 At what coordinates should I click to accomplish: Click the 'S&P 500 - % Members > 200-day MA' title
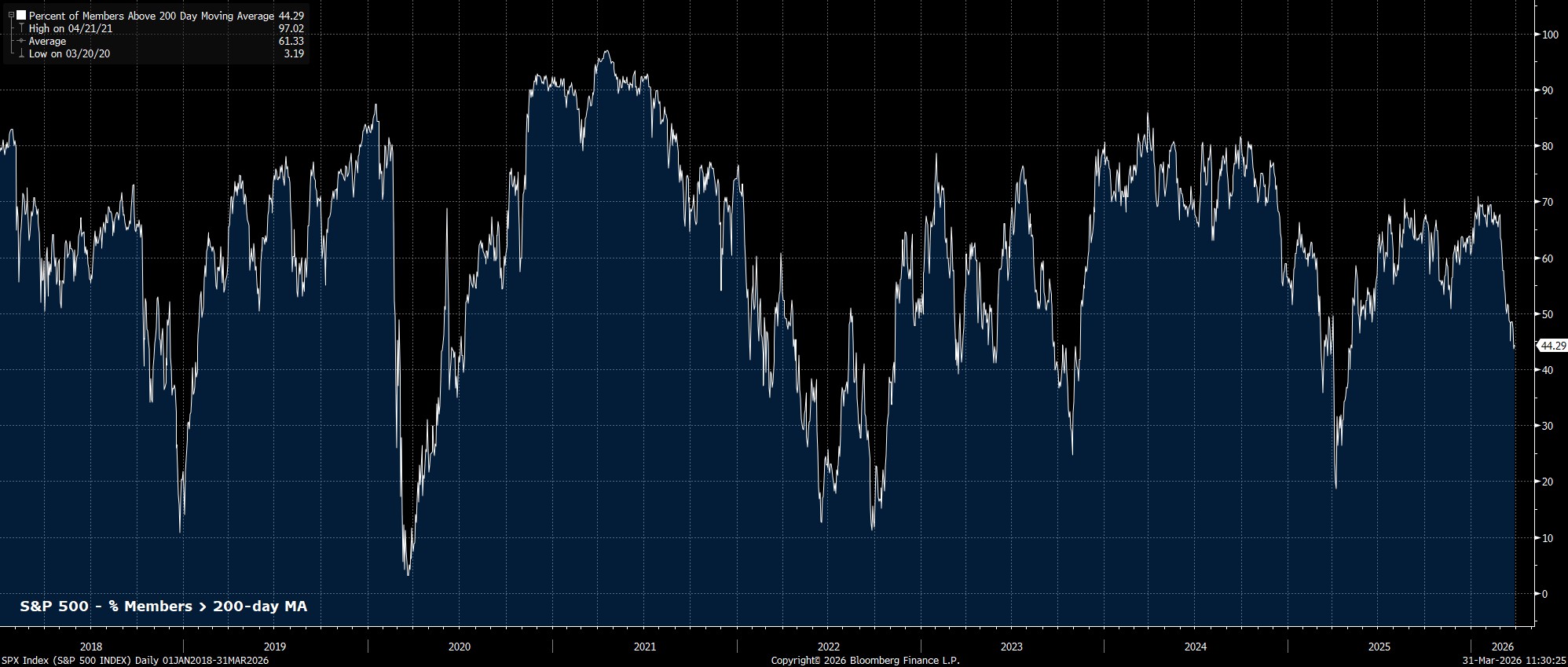pos(163,607)
